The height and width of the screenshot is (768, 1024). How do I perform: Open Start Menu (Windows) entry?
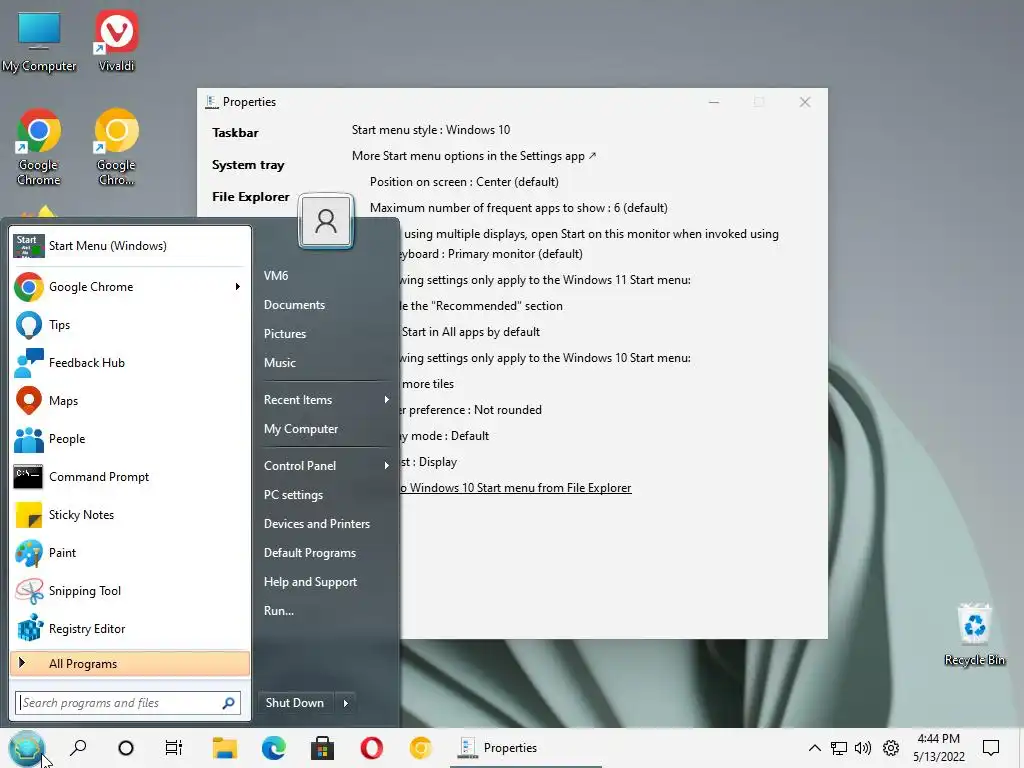129,246
